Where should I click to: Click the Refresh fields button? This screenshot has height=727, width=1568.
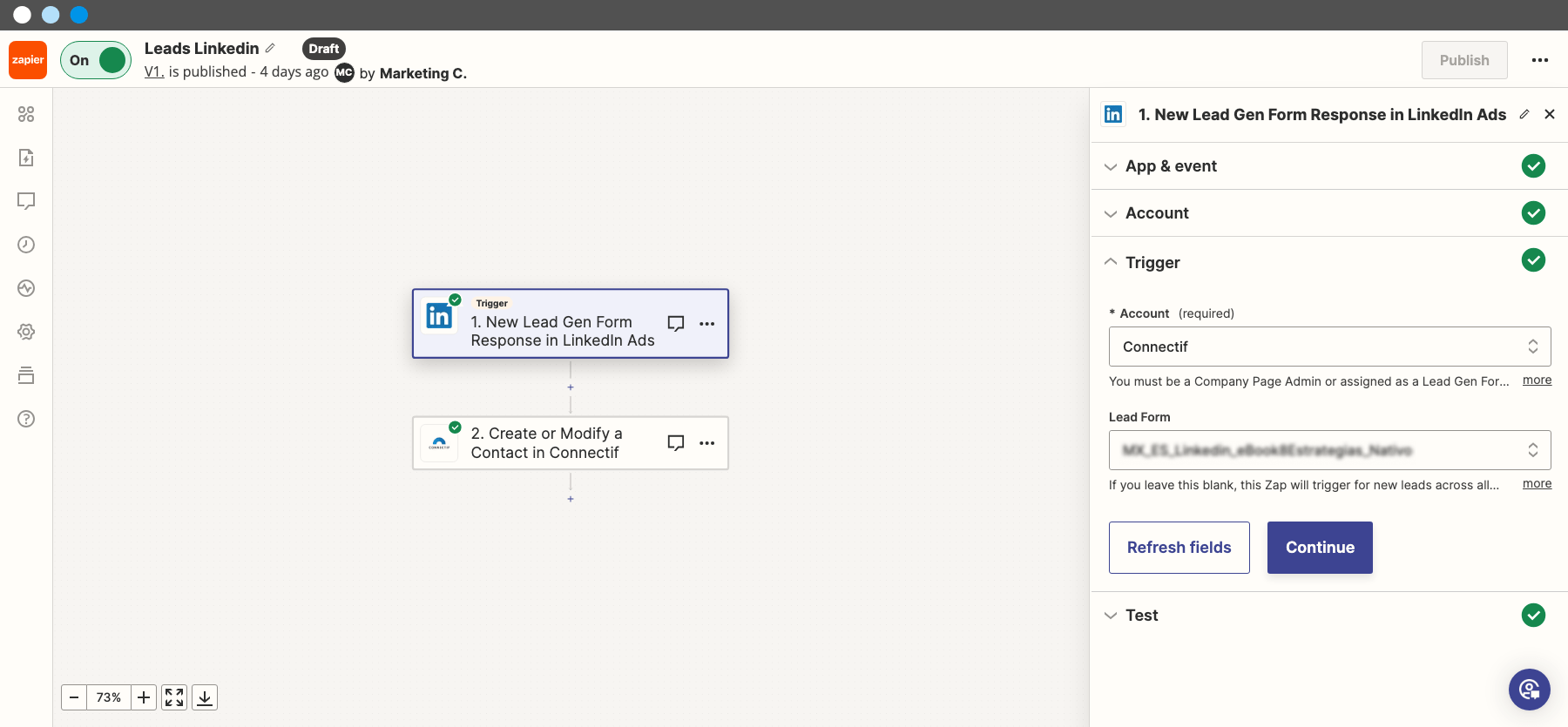click(x=1179, y=548)
